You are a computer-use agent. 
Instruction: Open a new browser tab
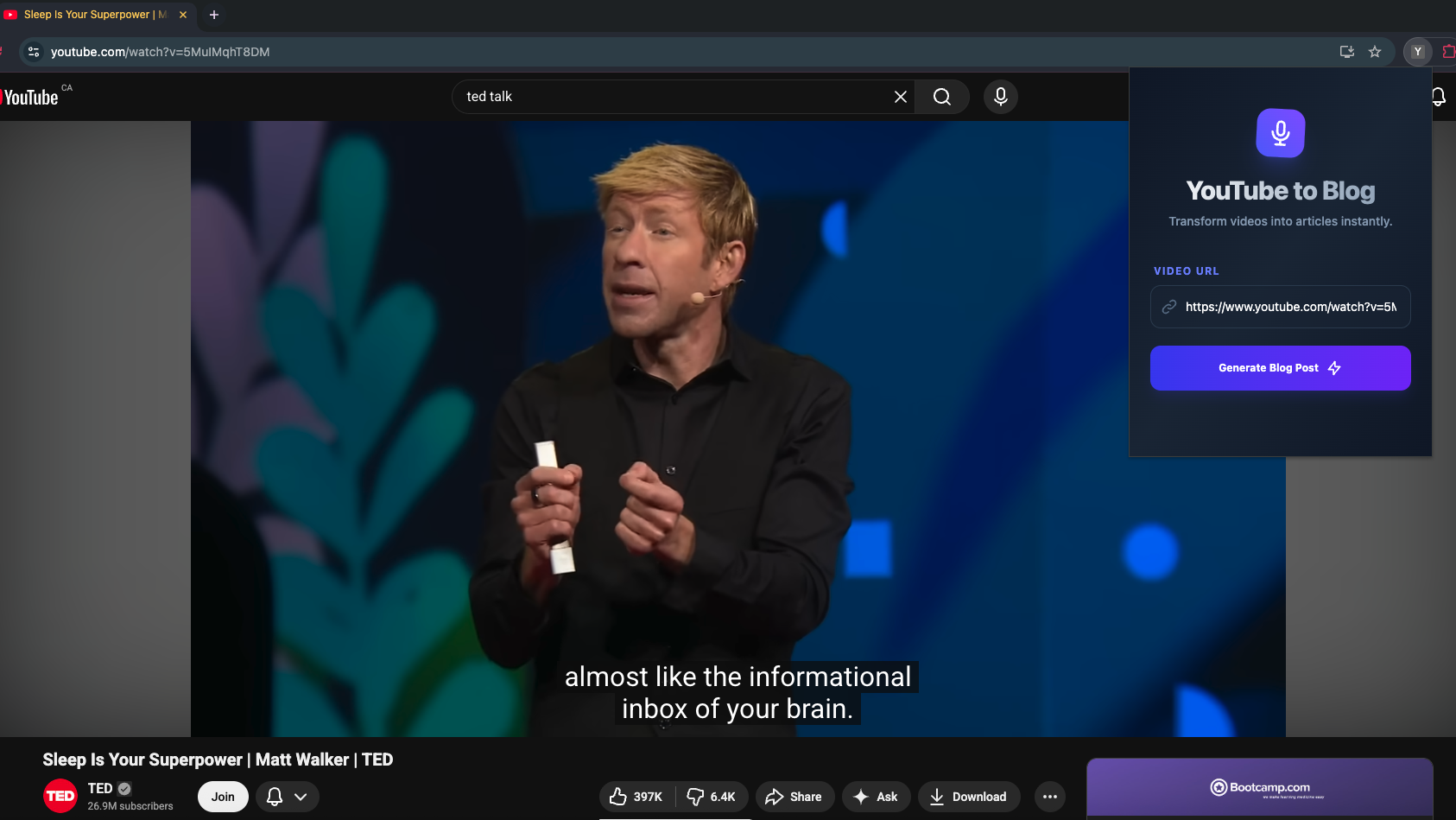click(214, 15)
